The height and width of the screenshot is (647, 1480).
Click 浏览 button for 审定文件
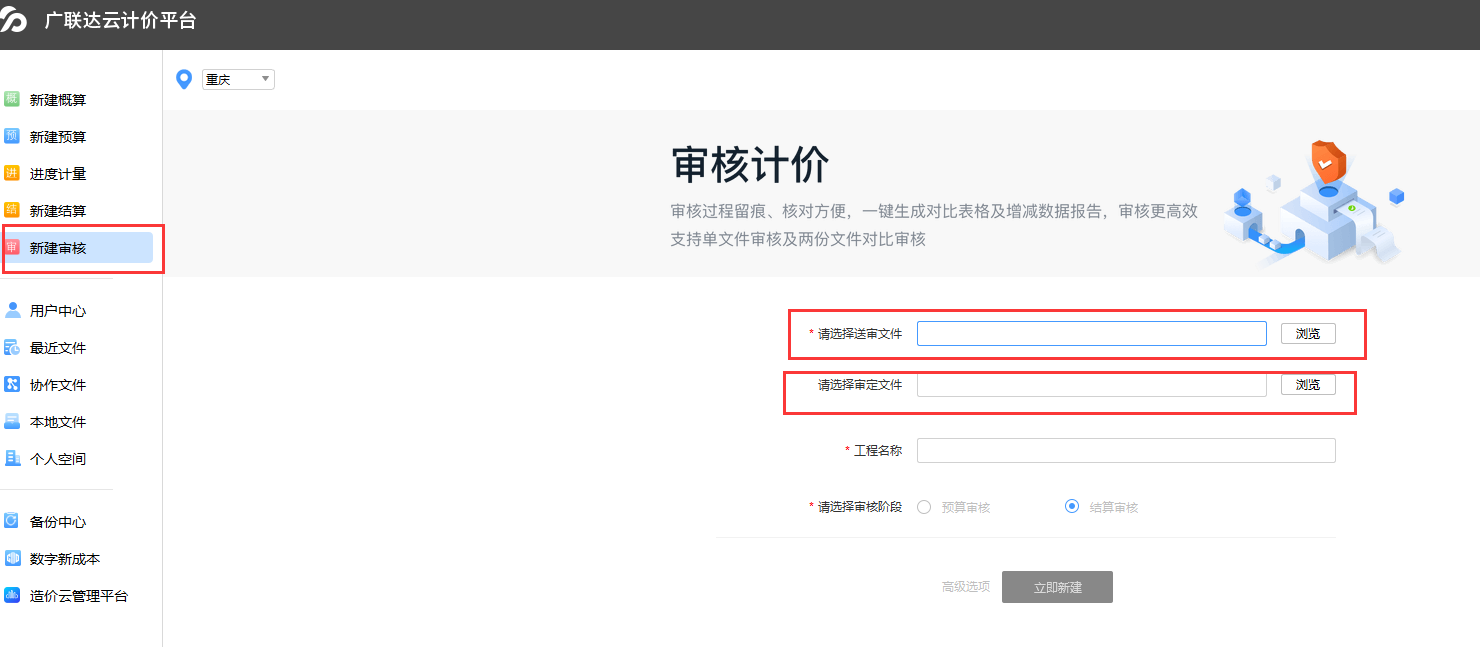coord(1308,385)
